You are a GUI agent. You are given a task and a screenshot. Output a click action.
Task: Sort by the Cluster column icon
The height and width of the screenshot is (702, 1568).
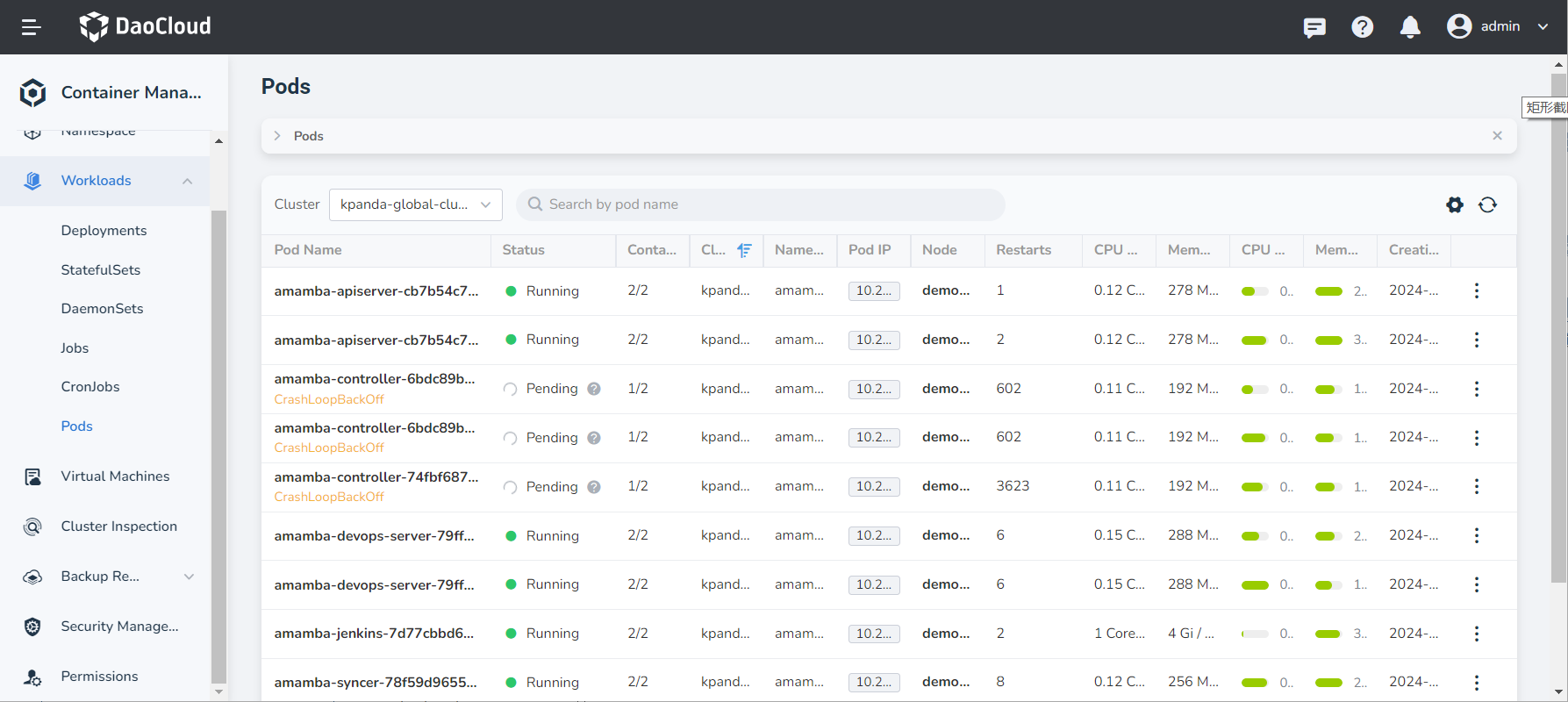(744, 250)
